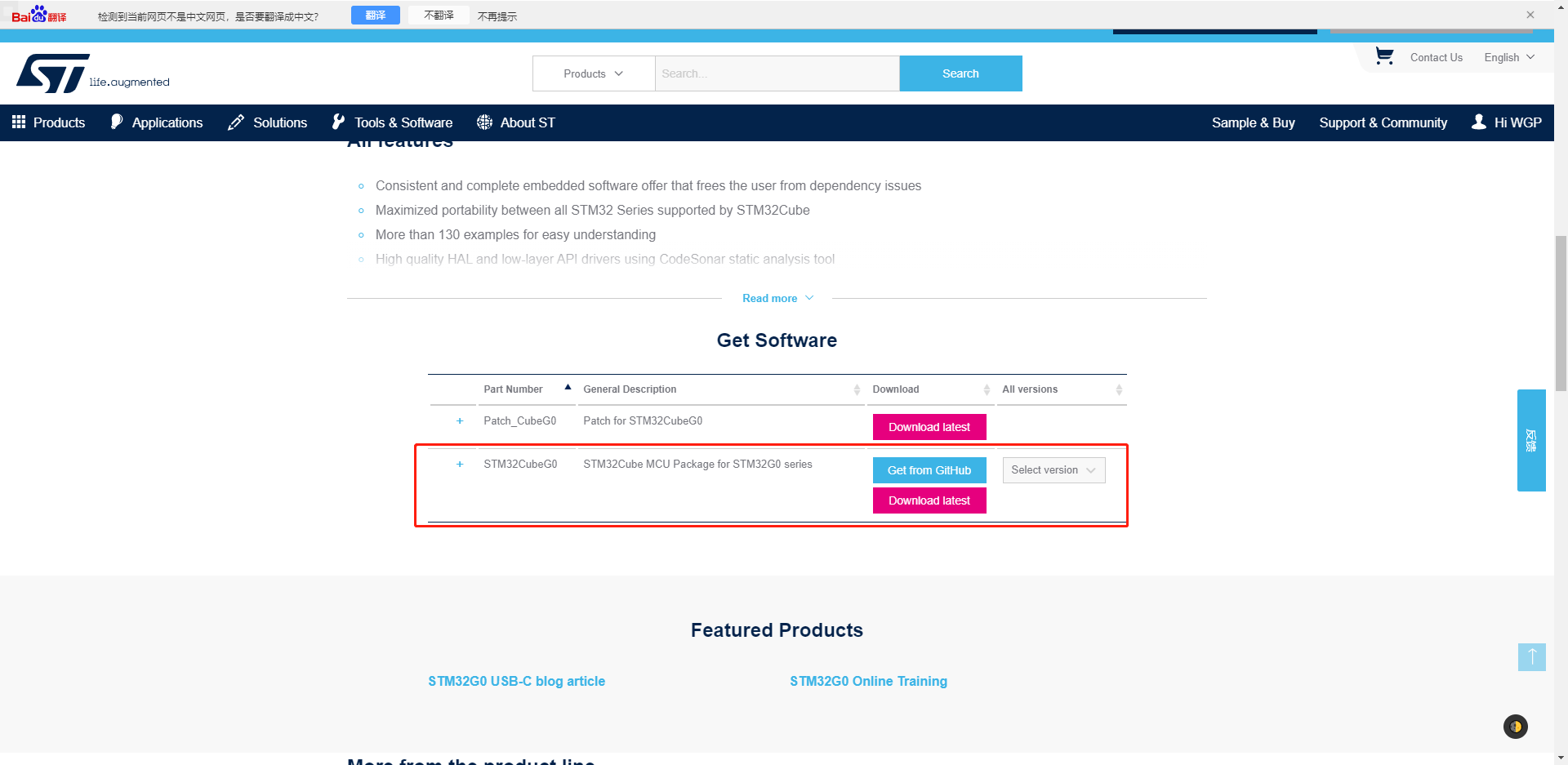The width and height of the screenshot is (1568, 765).
Task: Click the user profile icon
Action: [1478, 122]
